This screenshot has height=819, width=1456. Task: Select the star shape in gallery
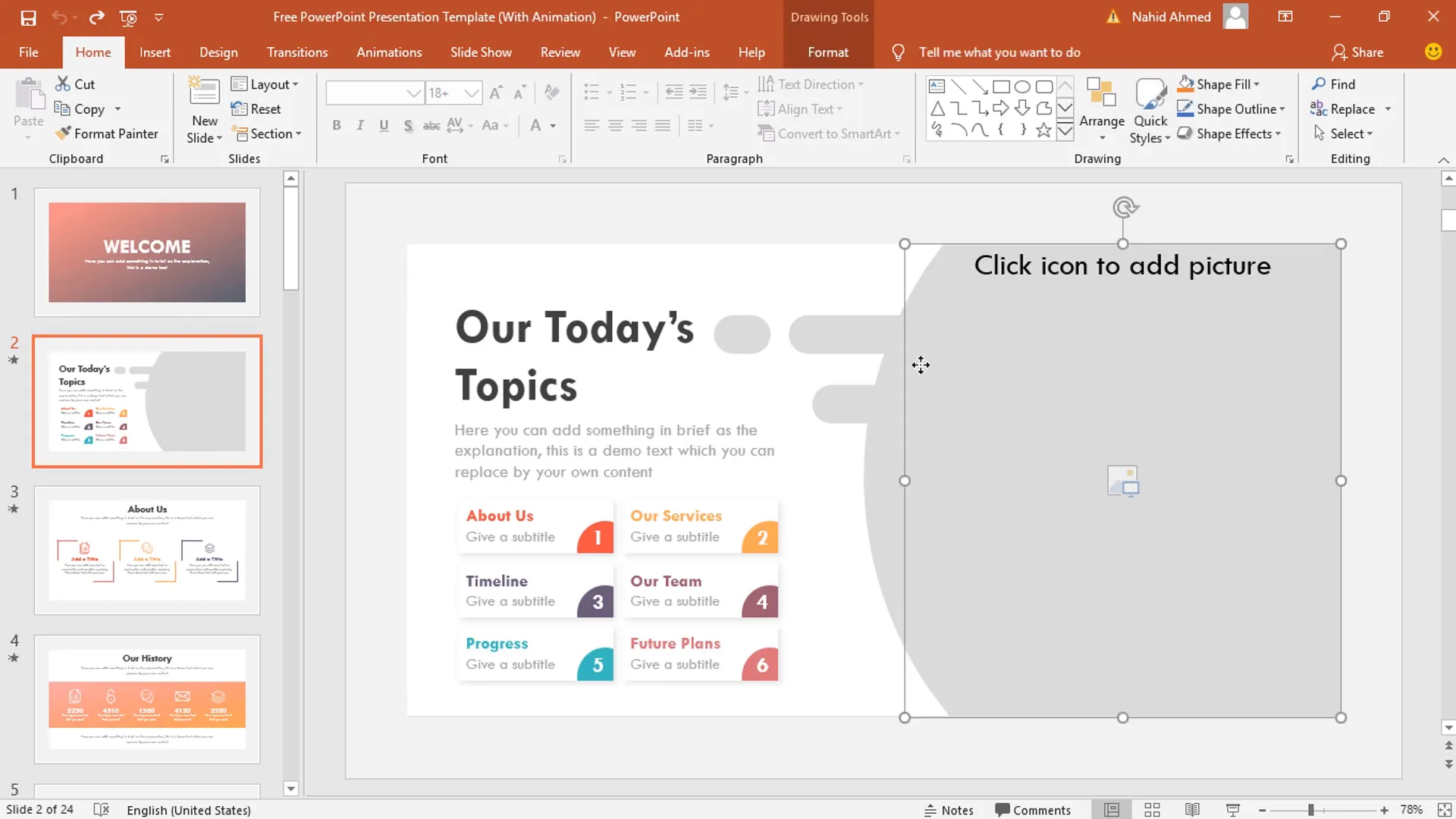tap(1043, 130)
